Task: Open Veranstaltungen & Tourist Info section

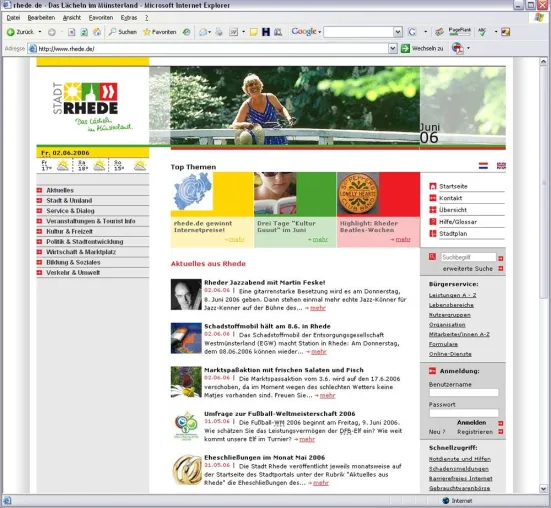Action: pyautogui.click(x=92, y=221)
